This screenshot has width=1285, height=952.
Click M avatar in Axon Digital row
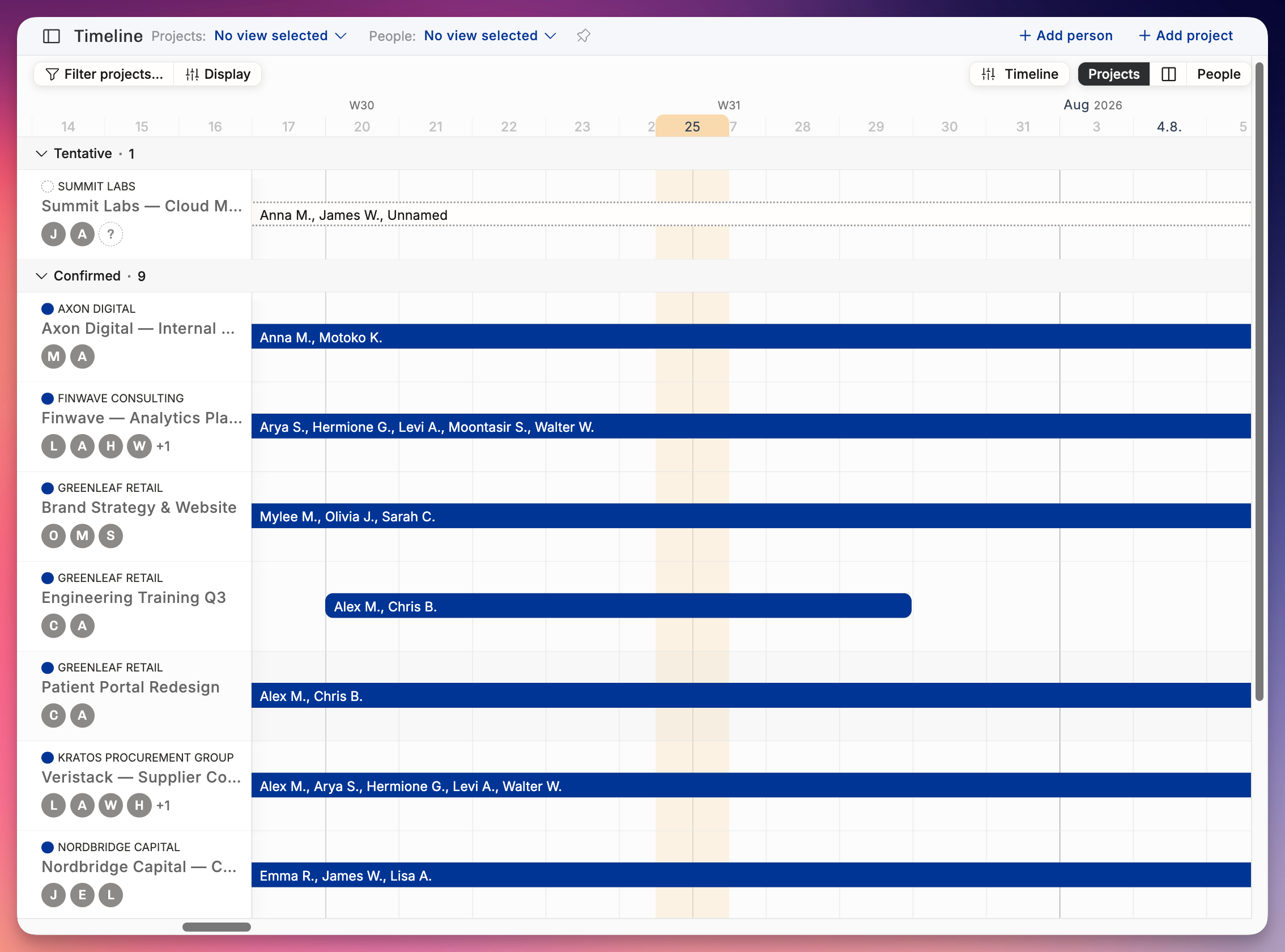tap(54, 356)
